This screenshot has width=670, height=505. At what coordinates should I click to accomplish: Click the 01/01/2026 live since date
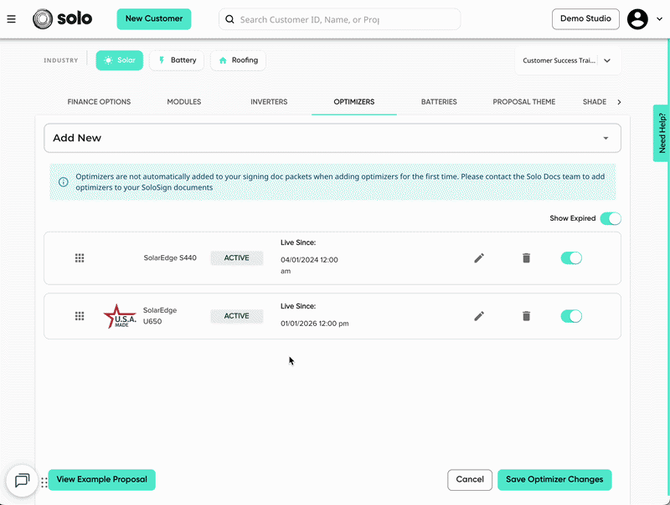[x=314, y=324]
